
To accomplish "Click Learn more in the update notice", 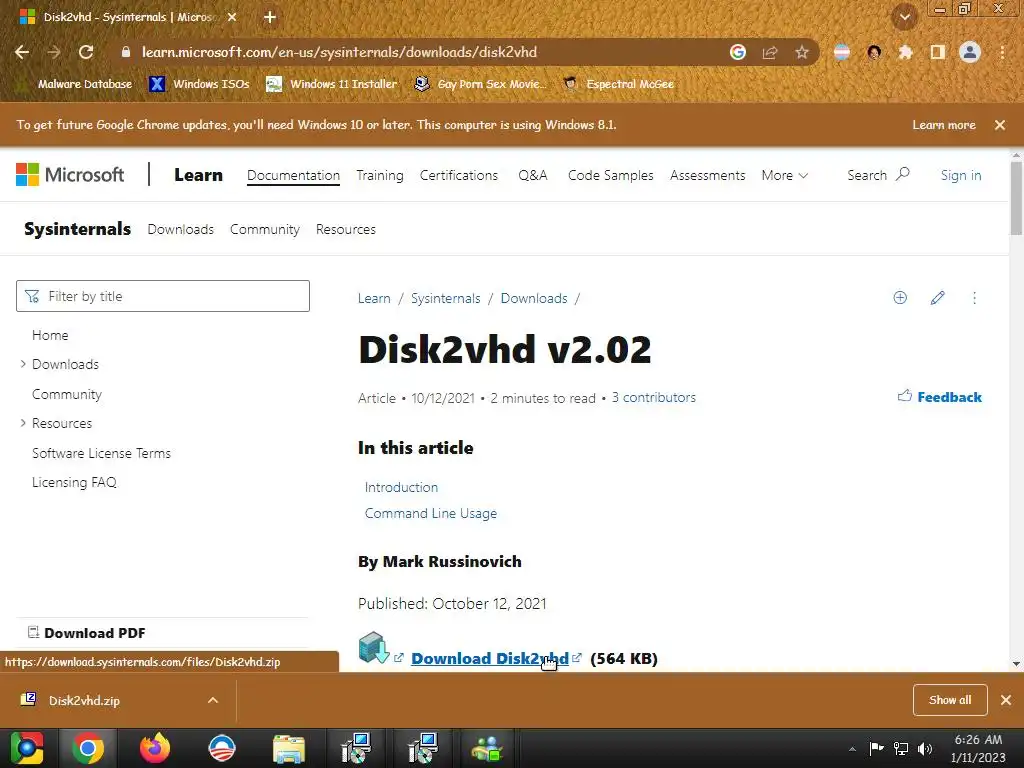I will pos(944,125).
